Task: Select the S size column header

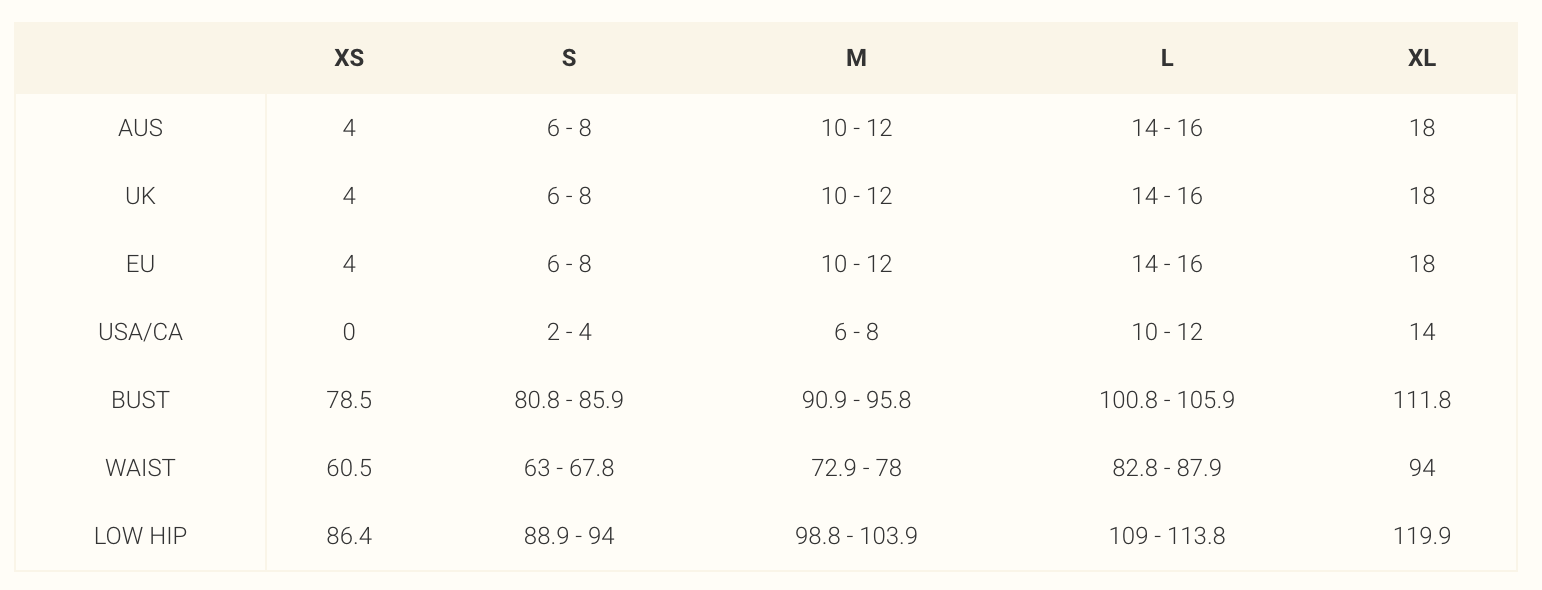Action: 569,58
